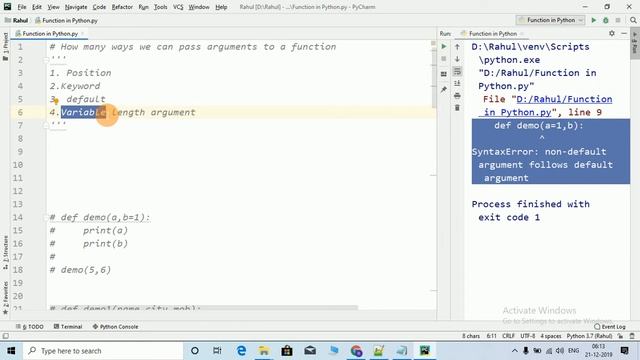This screenshot has width=640, height=360.
Task: Open the Tools menu
Action: click(x=160, y=7)
